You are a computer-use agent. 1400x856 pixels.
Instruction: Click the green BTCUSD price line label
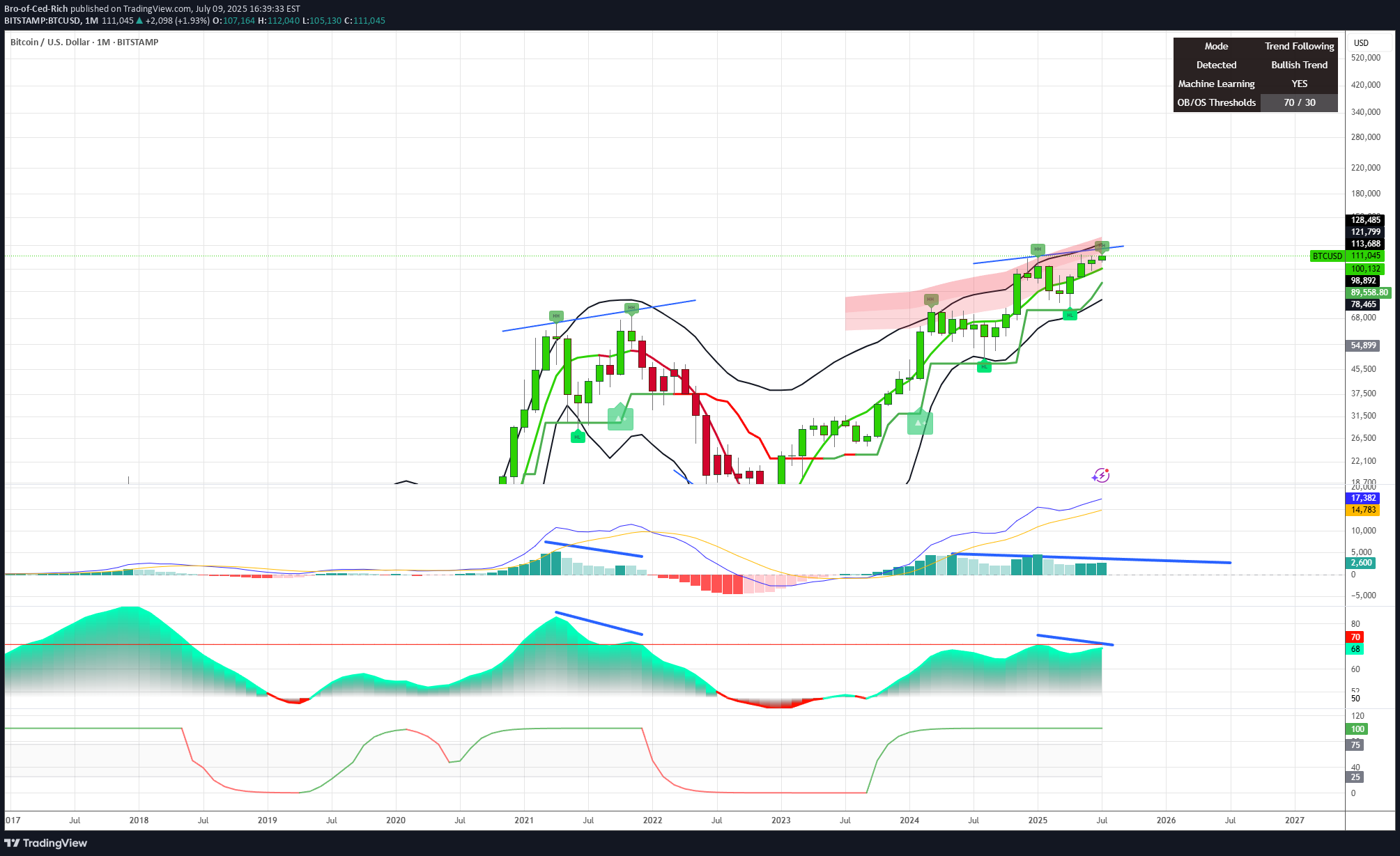coord(1327,256)
